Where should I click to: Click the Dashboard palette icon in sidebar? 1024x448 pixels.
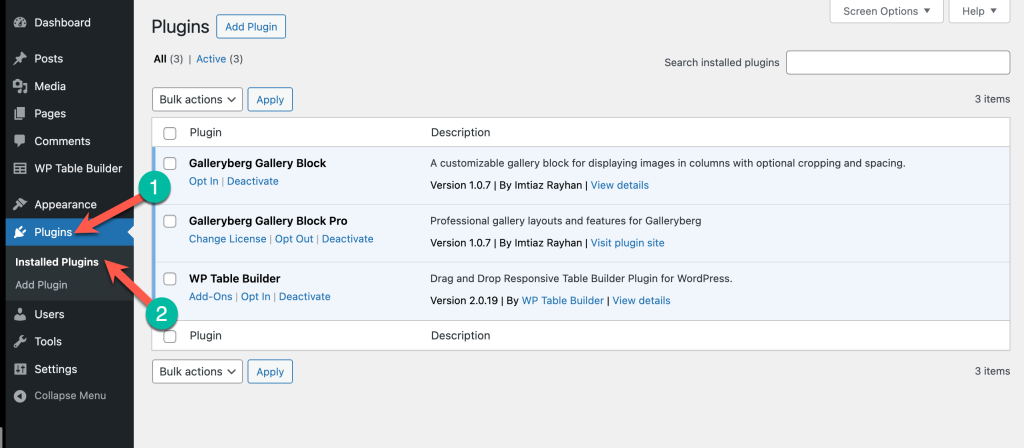pos(20,22)
